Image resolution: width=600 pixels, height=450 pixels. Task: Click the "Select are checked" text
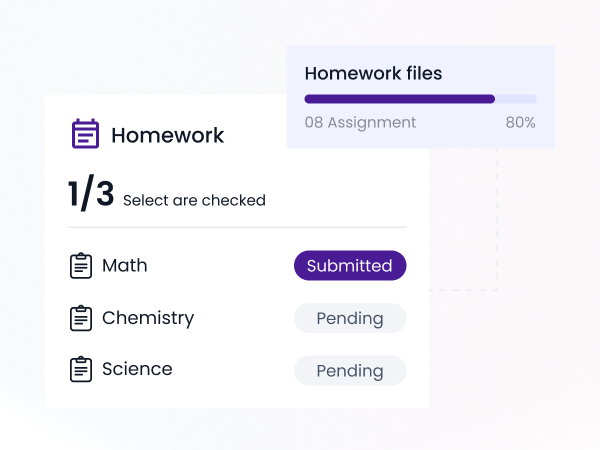pos(194,200)
